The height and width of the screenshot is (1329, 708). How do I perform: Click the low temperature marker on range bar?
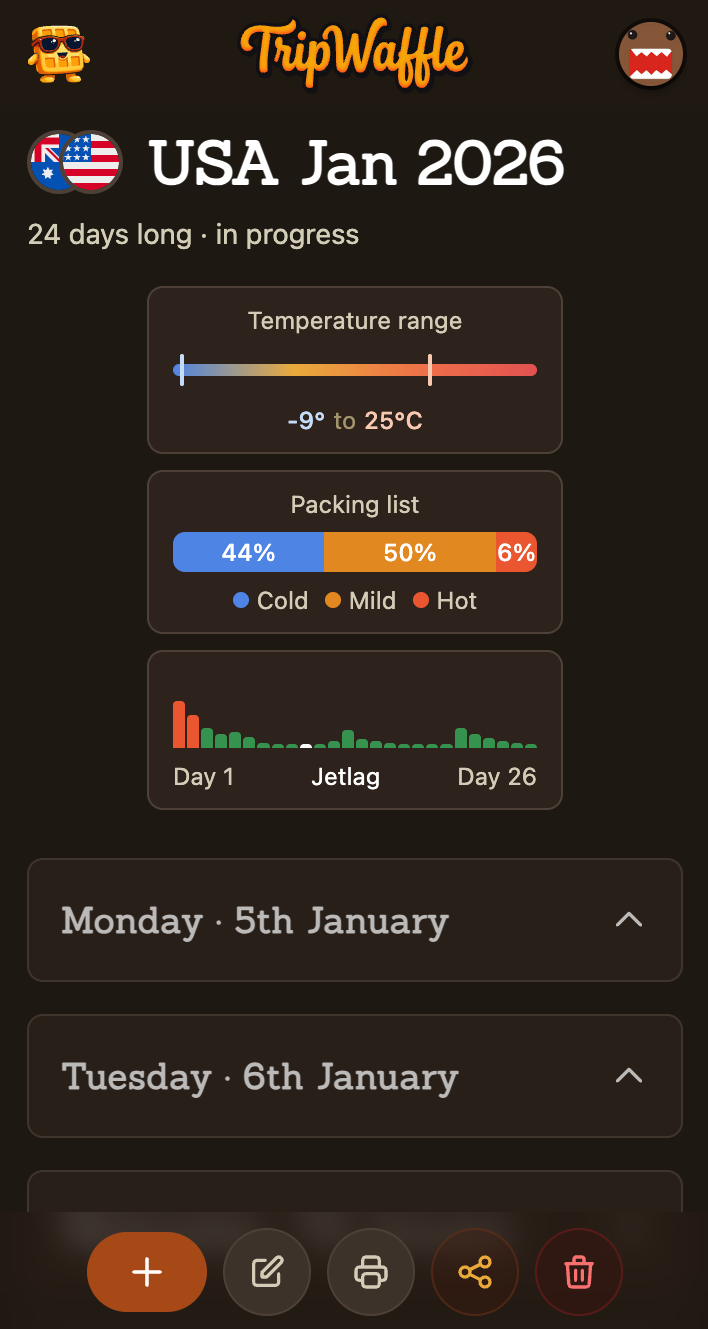tap(181, 370)
